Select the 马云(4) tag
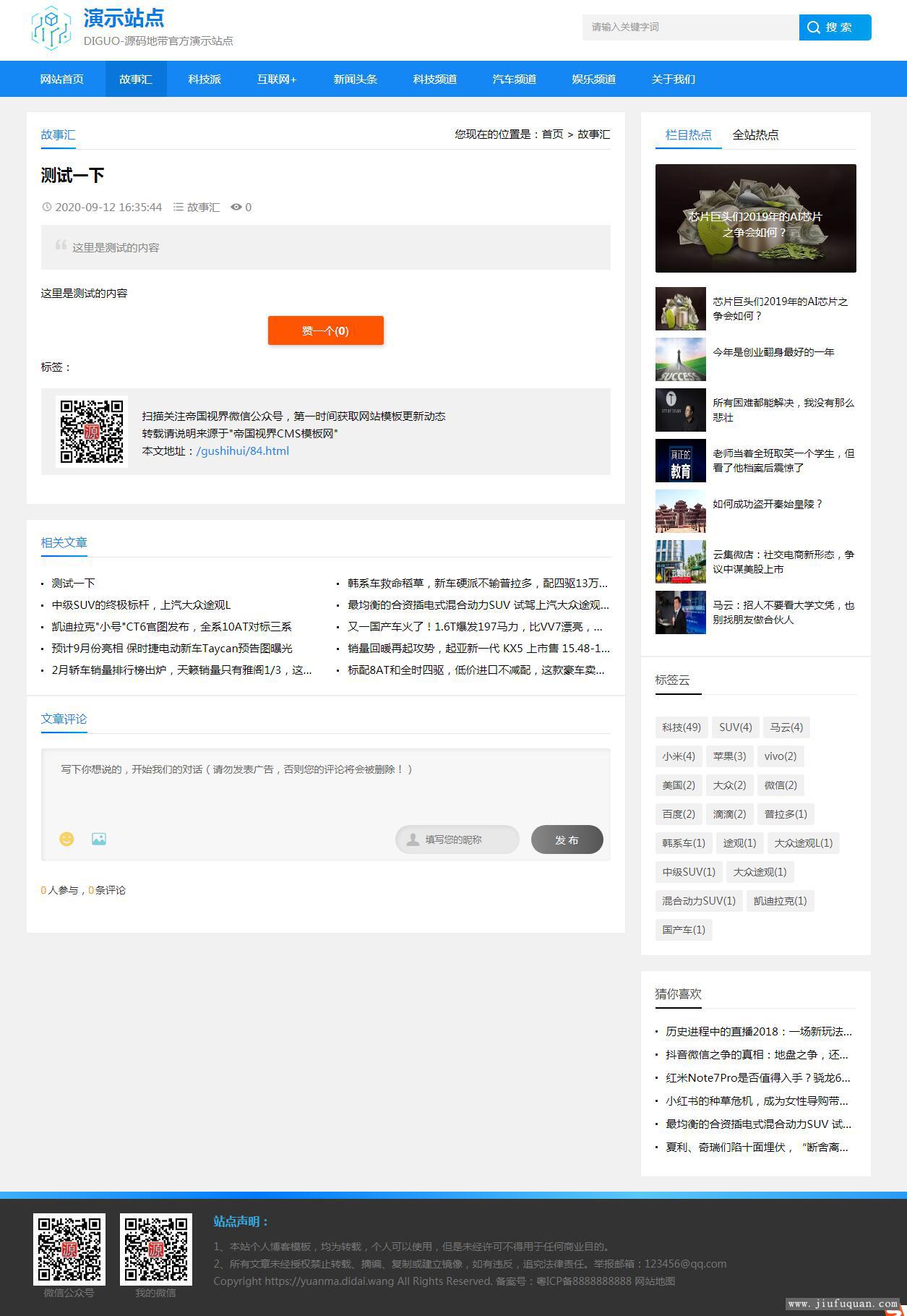 click(786, 727)
